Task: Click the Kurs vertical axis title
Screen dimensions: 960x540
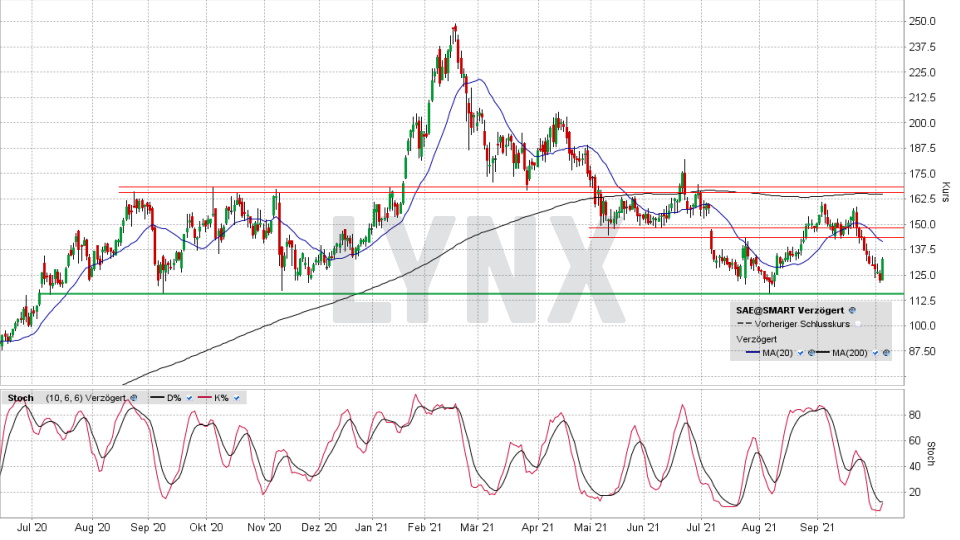Action: pyautogui.click(x=947, y=192)
